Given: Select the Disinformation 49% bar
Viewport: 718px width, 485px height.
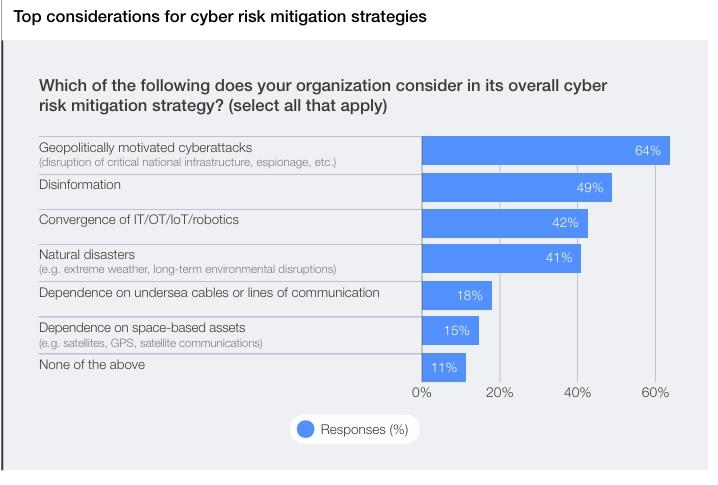Looking at the screenshot, I should click(516, 188).
